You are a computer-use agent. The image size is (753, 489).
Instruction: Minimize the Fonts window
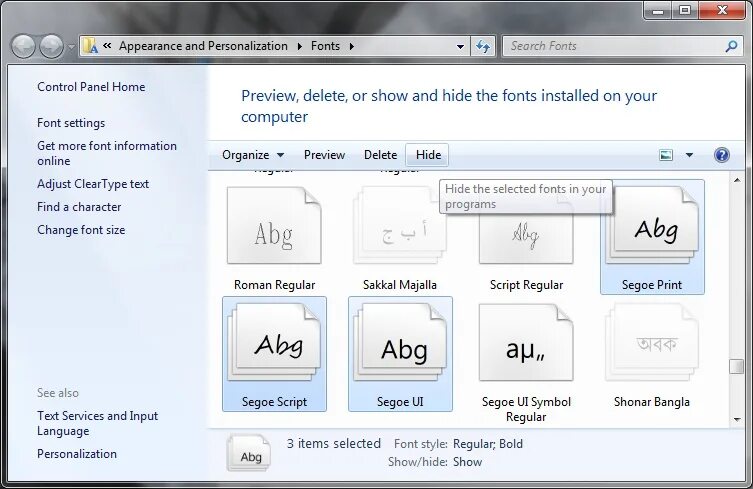click(x=658, y=11)
